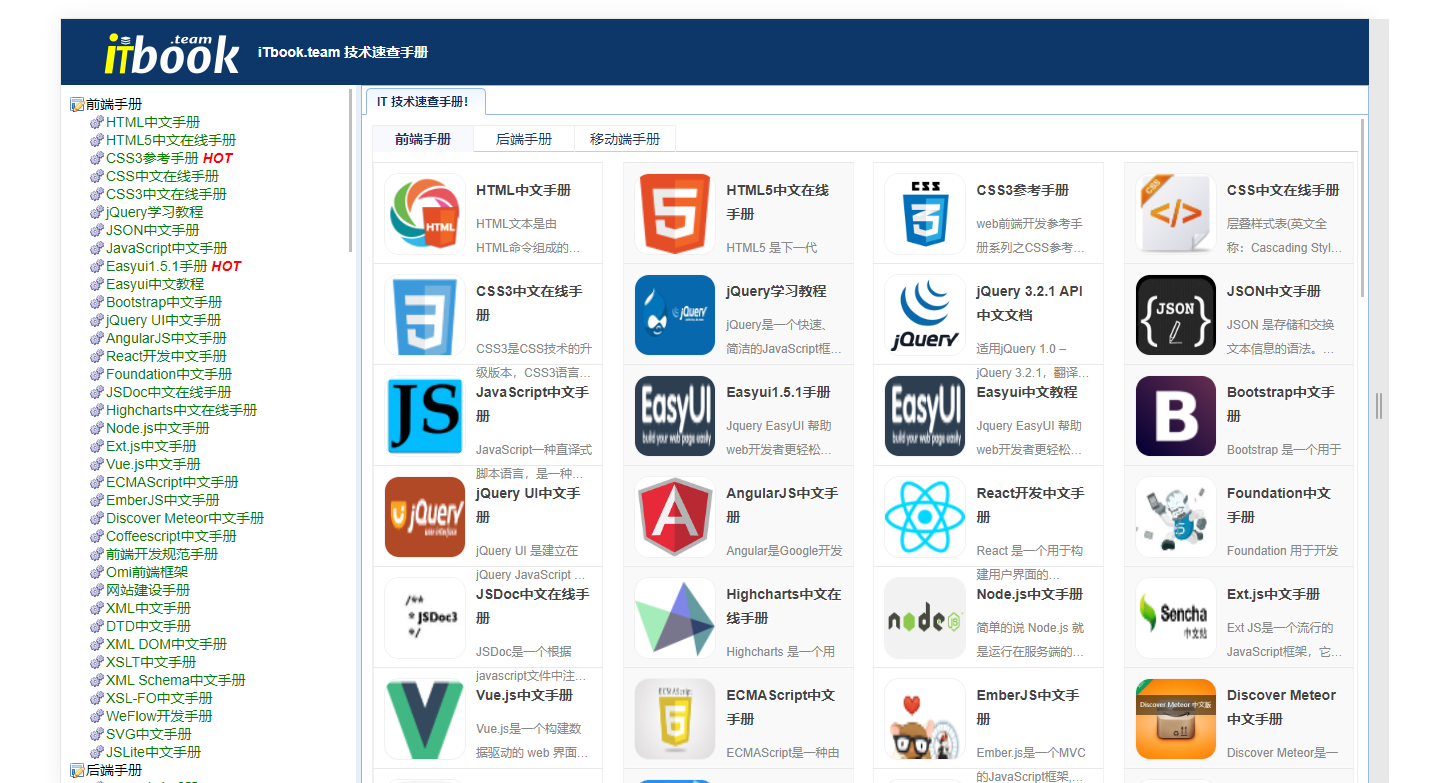Screen dimensions: 1451x783
Task: Click the CSS中文在线手册 code file icon
Action: [1176, 215]
